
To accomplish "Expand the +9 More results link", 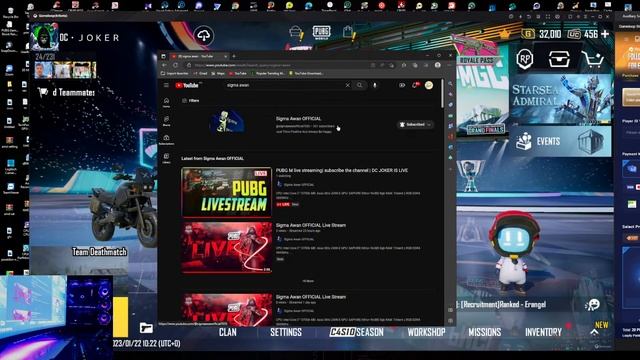I will (x=308, y=281).
